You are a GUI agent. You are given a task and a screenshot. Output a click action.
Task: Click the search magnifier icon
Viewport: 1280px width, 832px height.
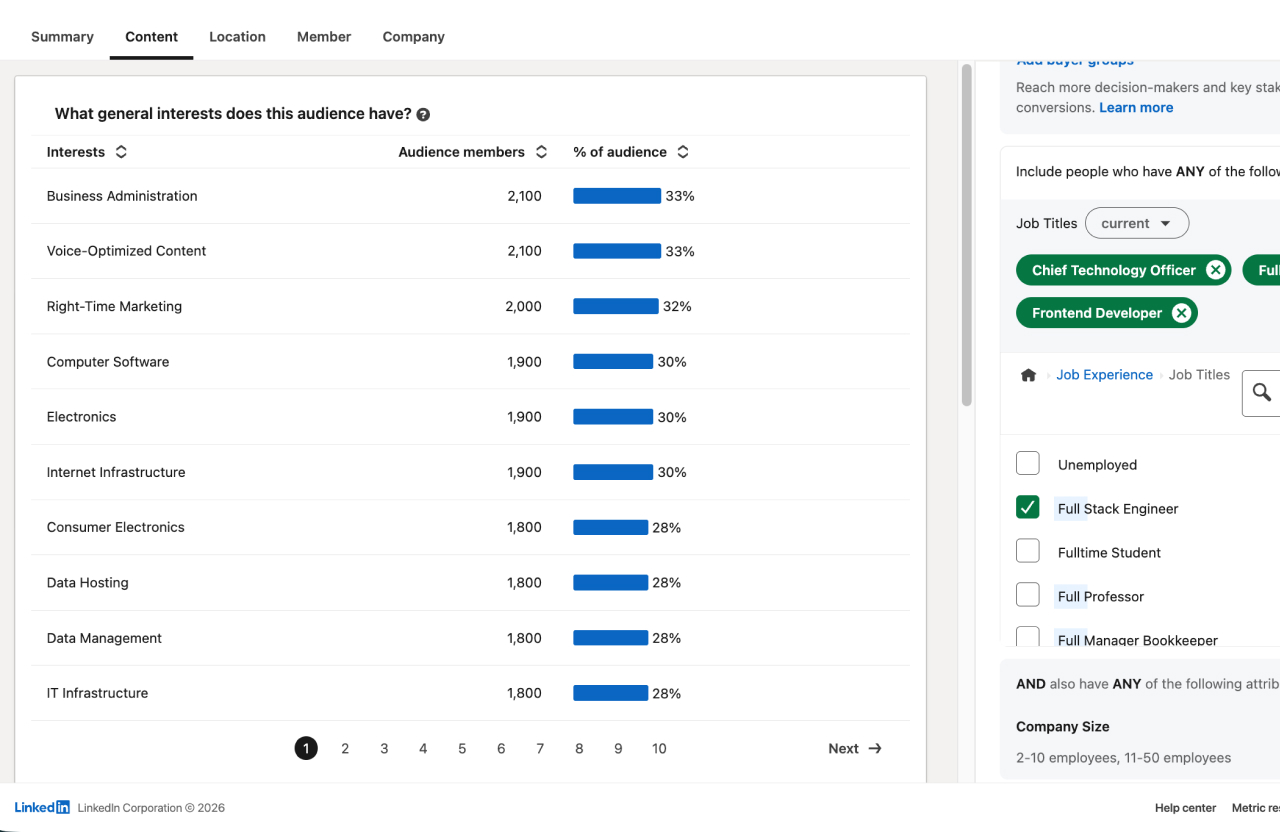point(1262,392)
